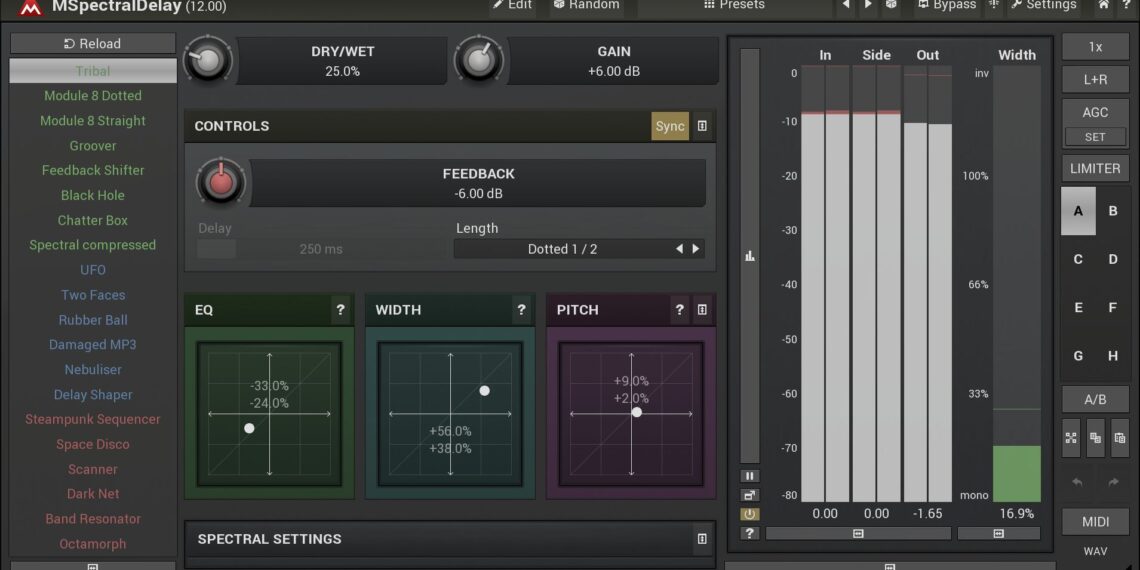This screenshot has width=1140, height=570.
Task: Click the Reload button
Action: pos(93,43)
